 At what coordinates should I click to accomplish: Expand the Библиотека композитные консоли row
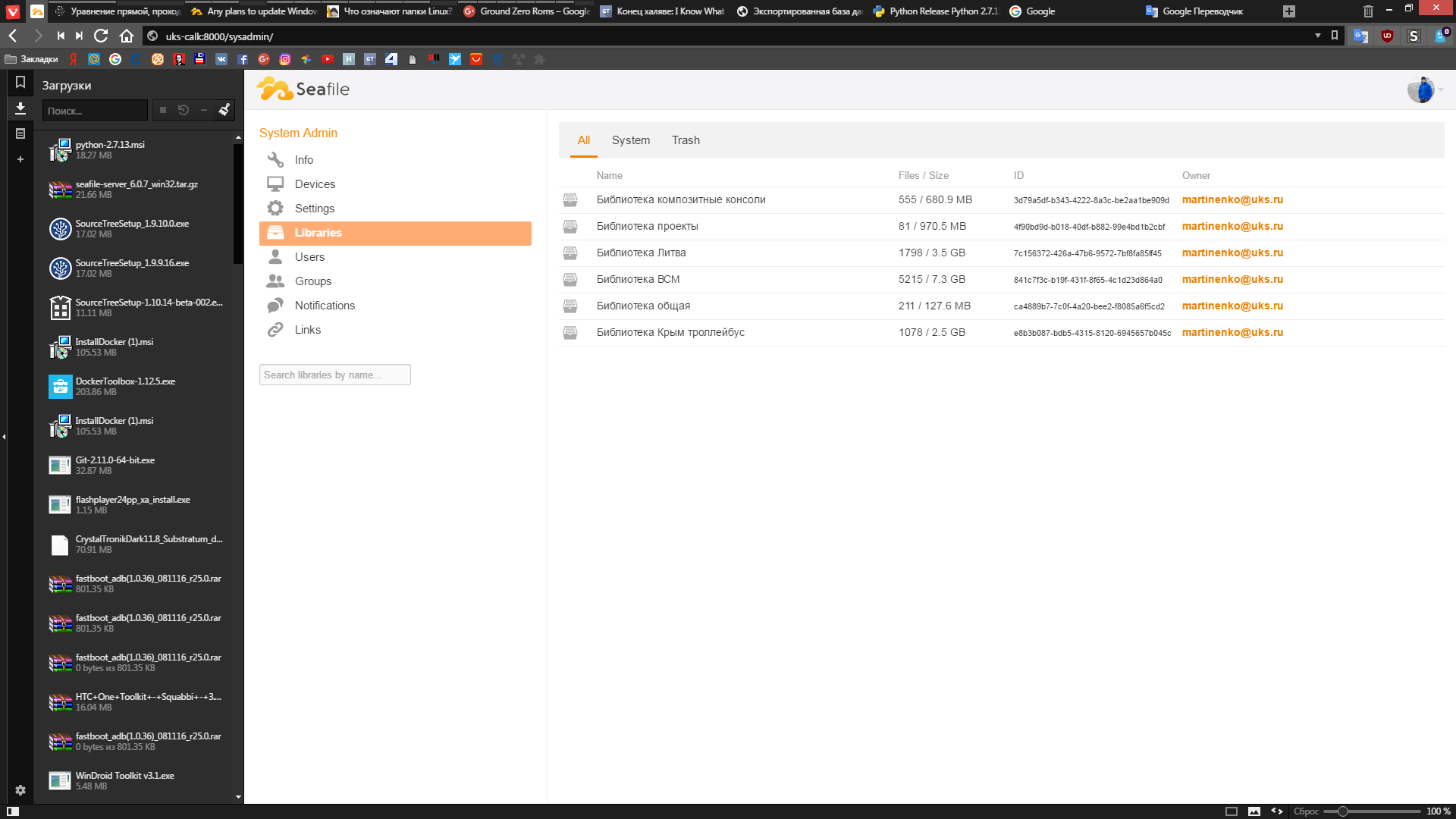click(x=681, y=199)
